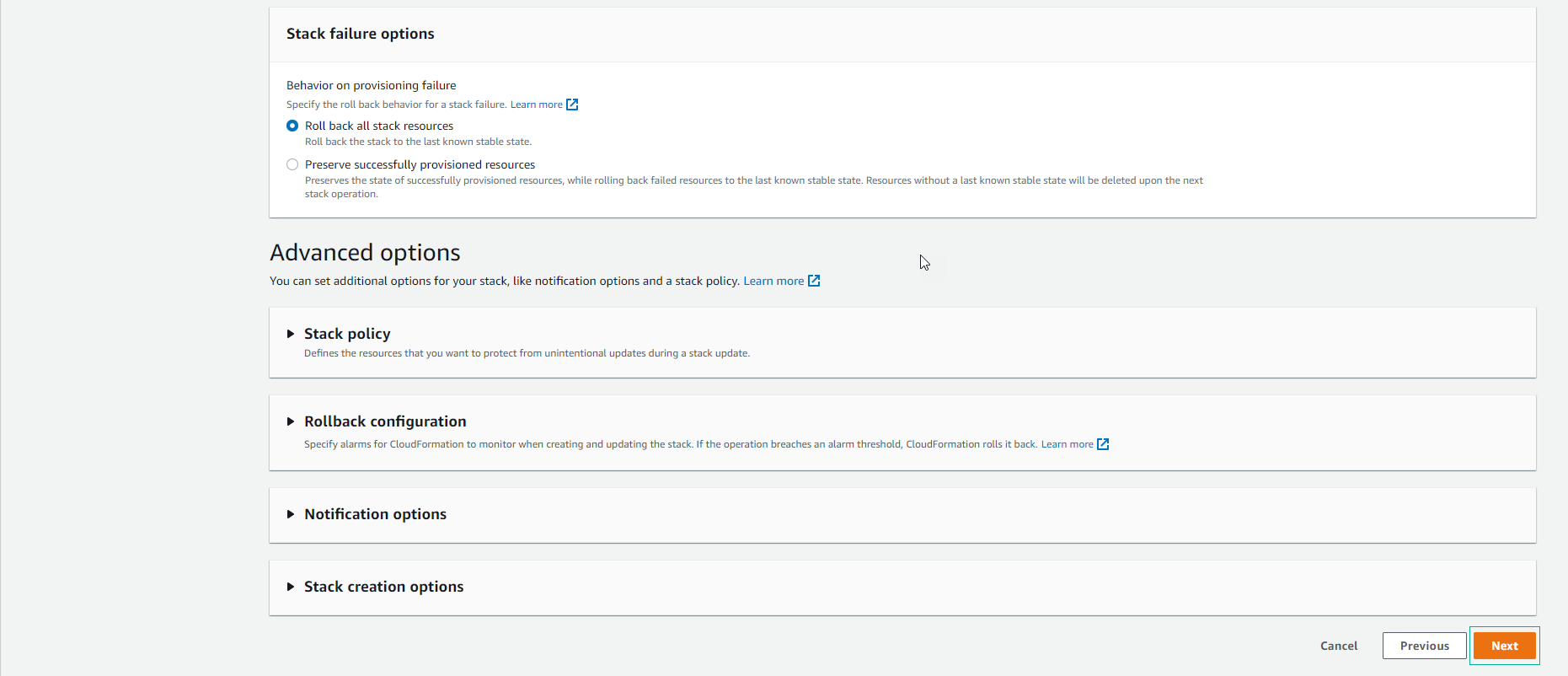
Task: Open Learn more link under Advanced options
Action: (773, 281)
